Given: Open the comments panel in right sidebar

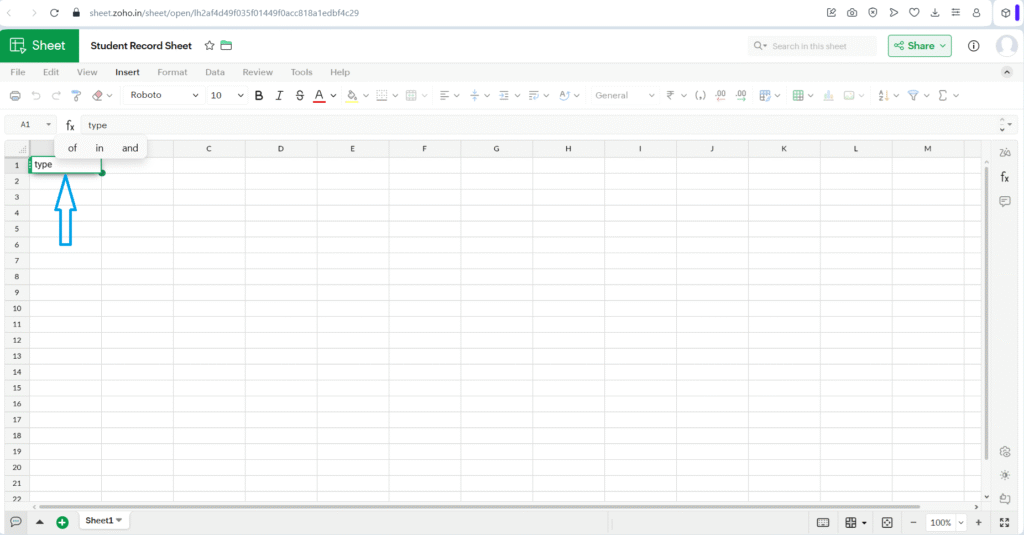Looking at the screenshot, I should pyautogui.click(x=1005, y=202).
